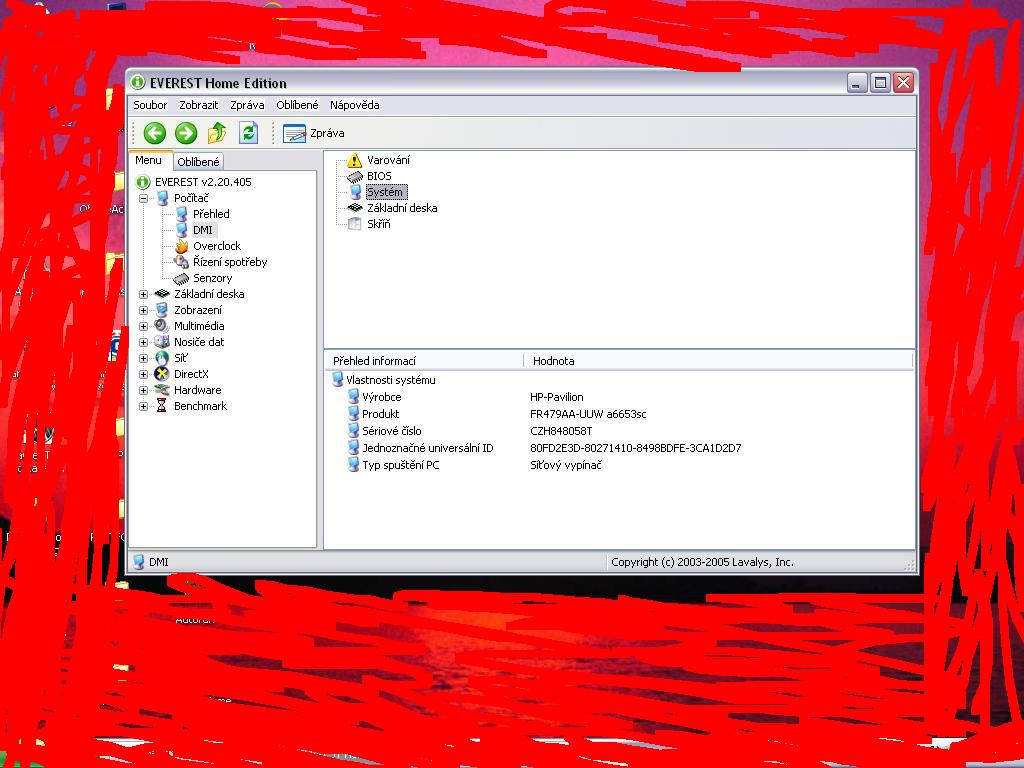Expand the Zobrazení tree node
The image size is (1024, 768).
[x=143, y=310]
